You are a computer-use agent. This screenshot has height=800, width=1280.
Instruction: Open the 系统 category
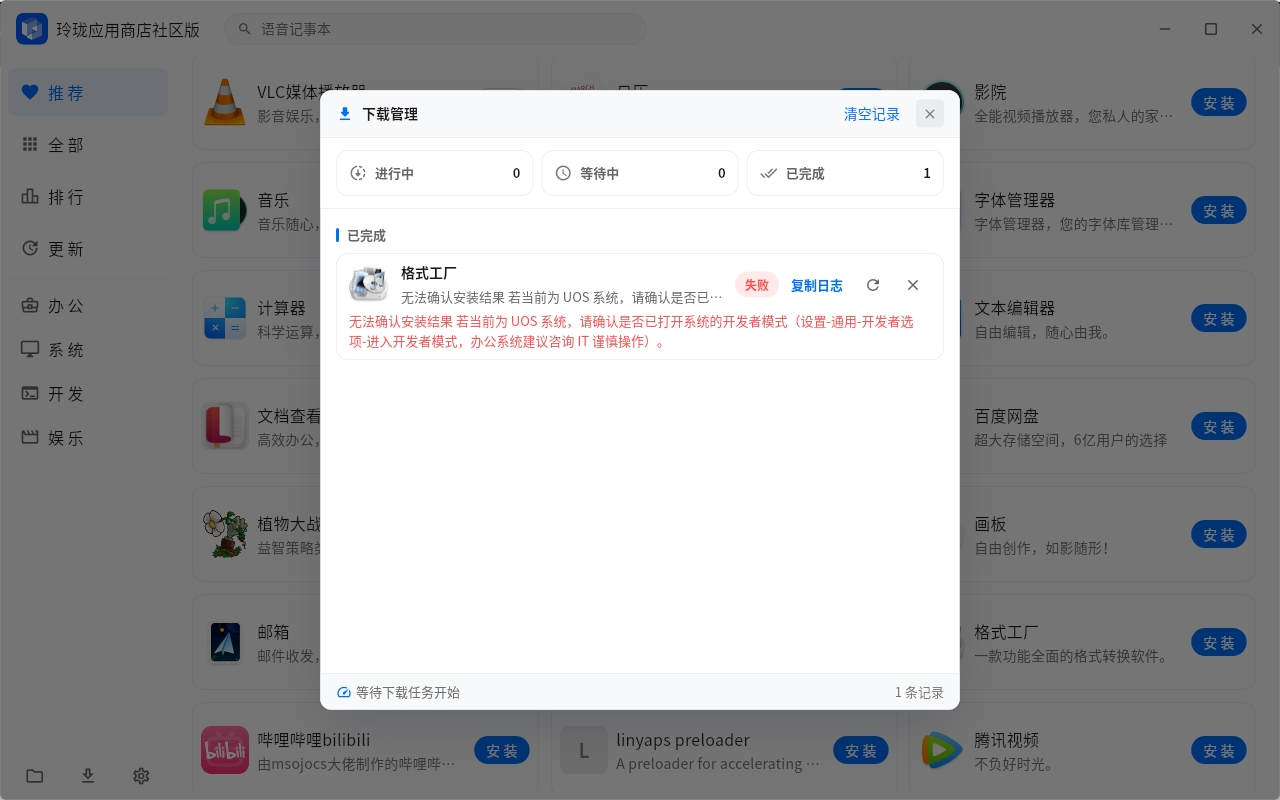click(88, 350)
